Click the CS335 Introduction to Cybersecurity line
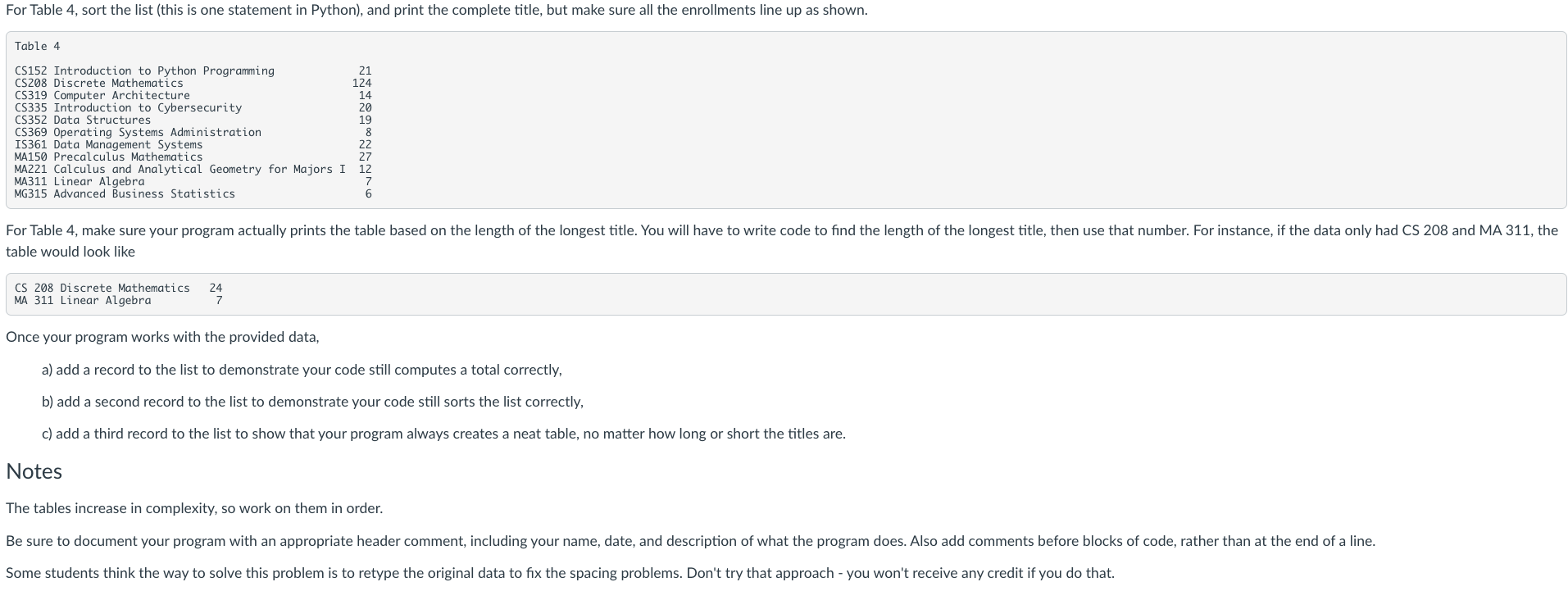This screenshot has width=1568, height=591. click(x=128, y=107)
